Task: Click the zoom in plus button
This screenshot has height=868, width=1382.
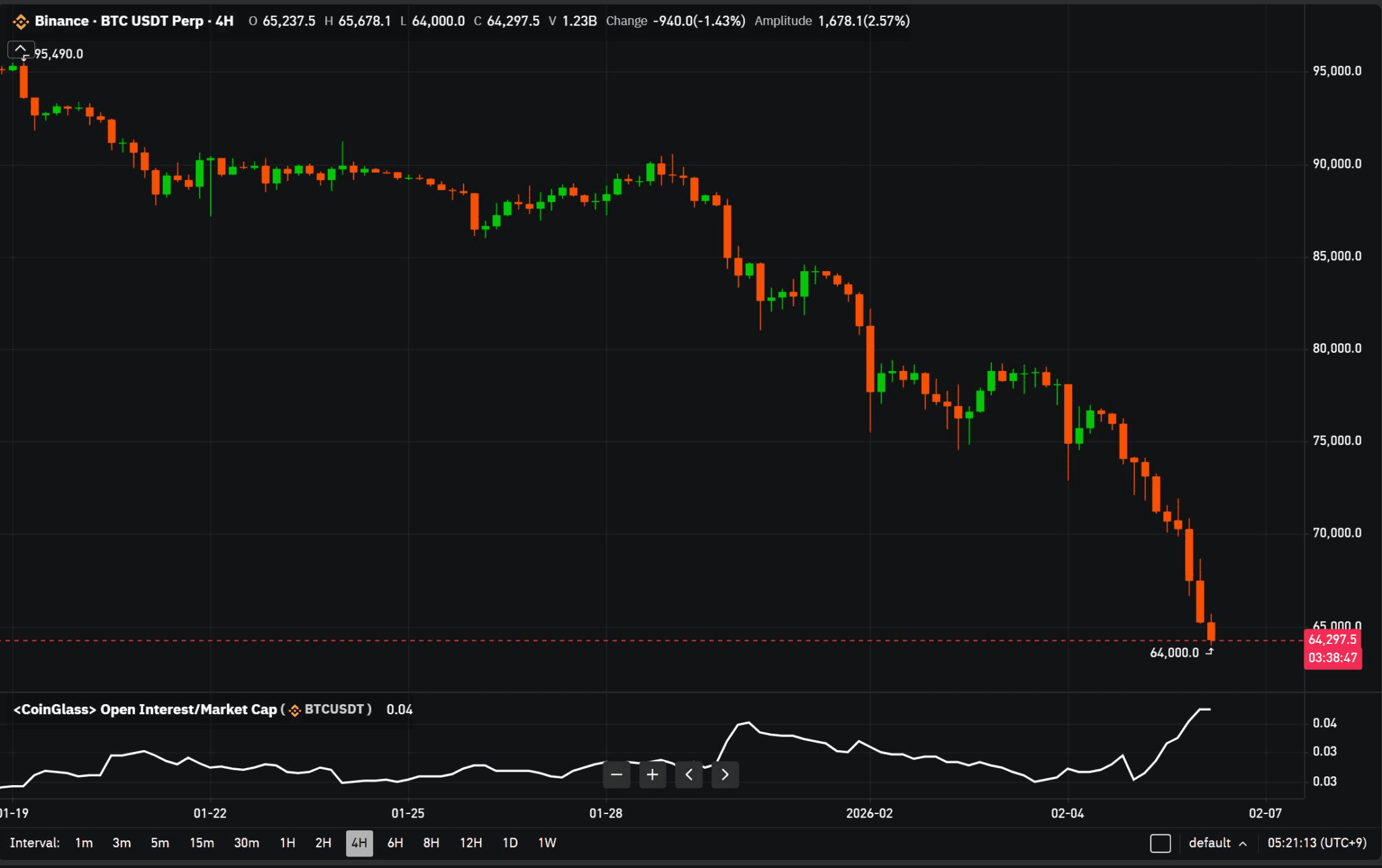Action: point(652,774)
